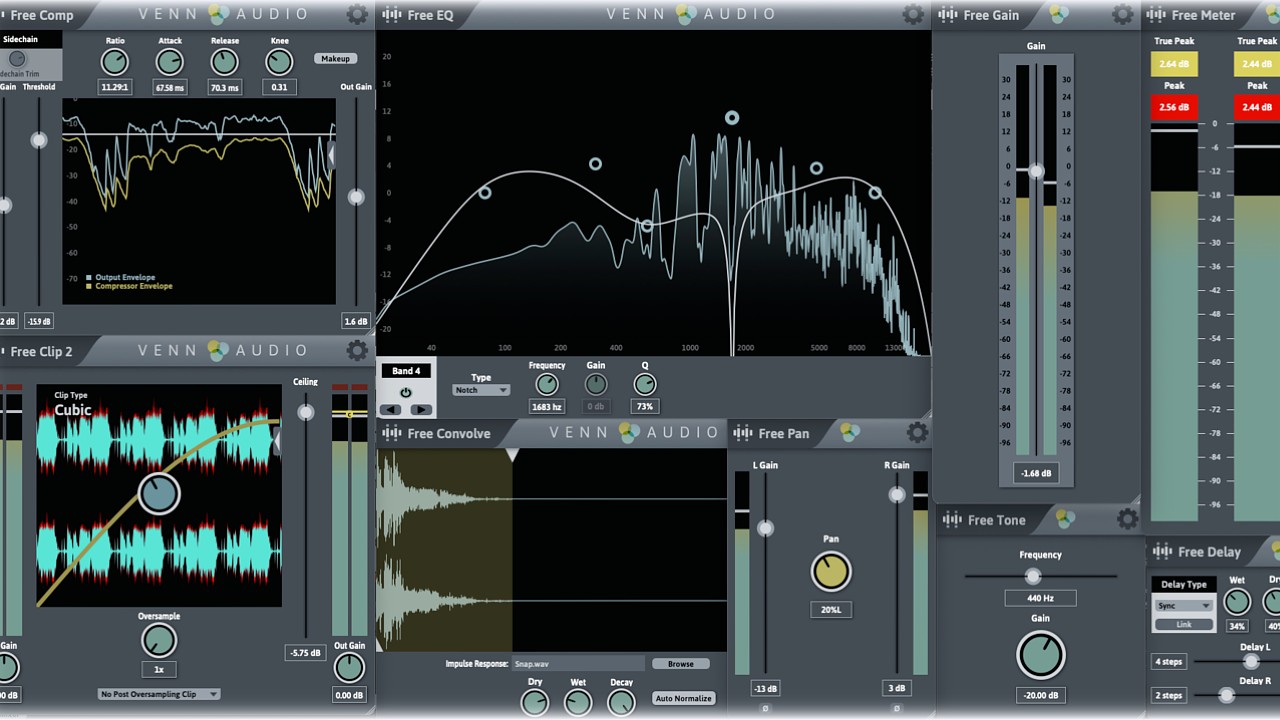Toggle Band 4 power button

tap(406, 392)
